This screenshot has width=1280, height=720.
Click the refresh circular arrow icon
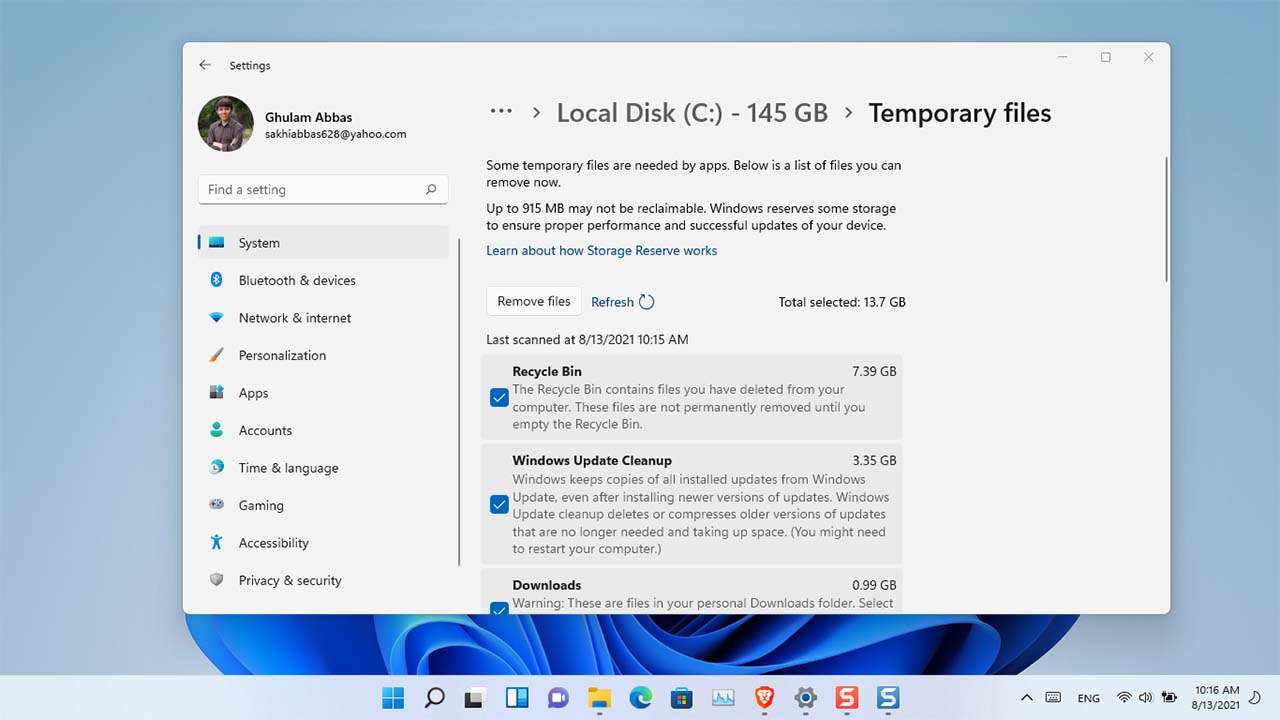(646, 302)
